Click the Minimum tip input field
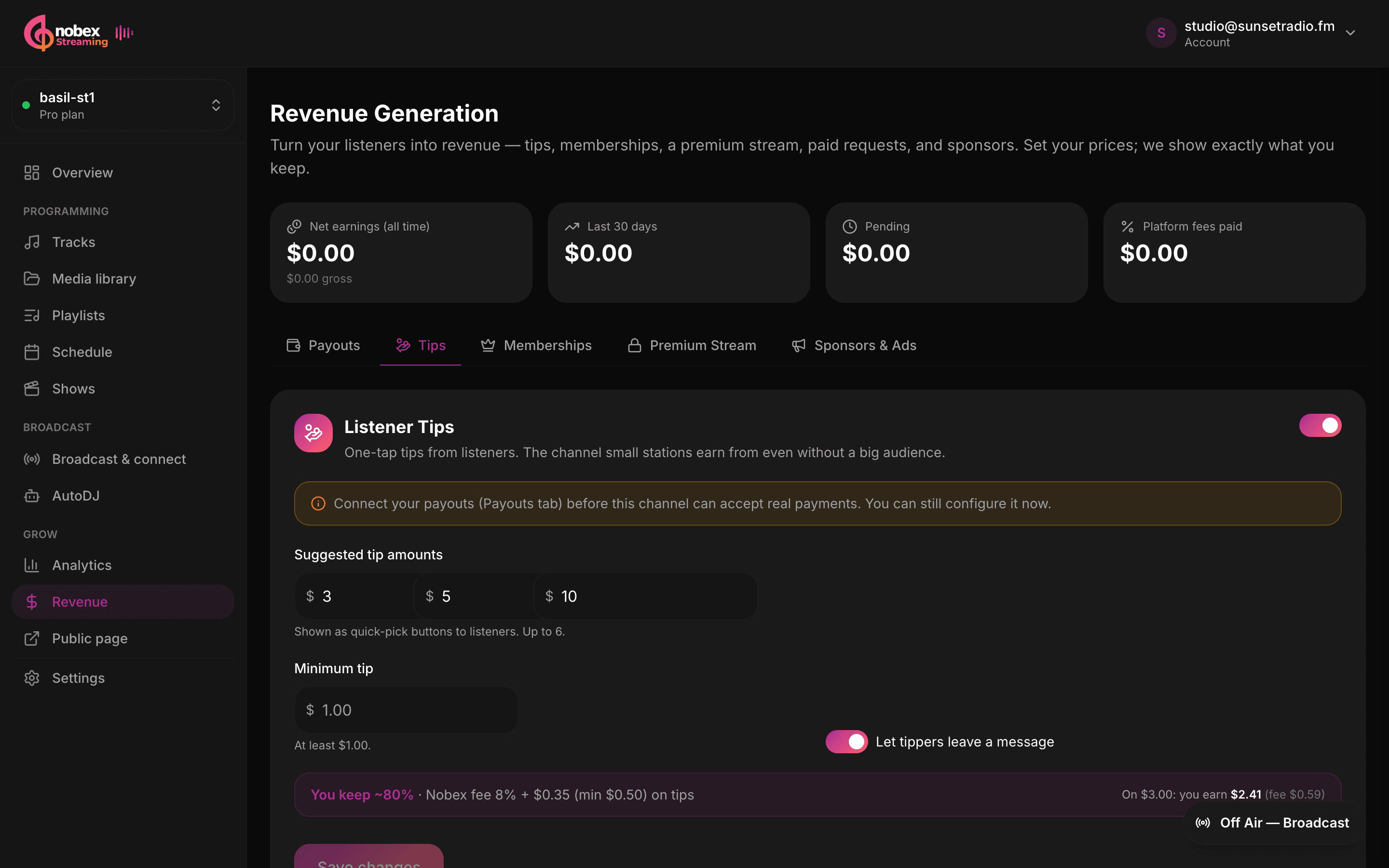 click(407, 710)
